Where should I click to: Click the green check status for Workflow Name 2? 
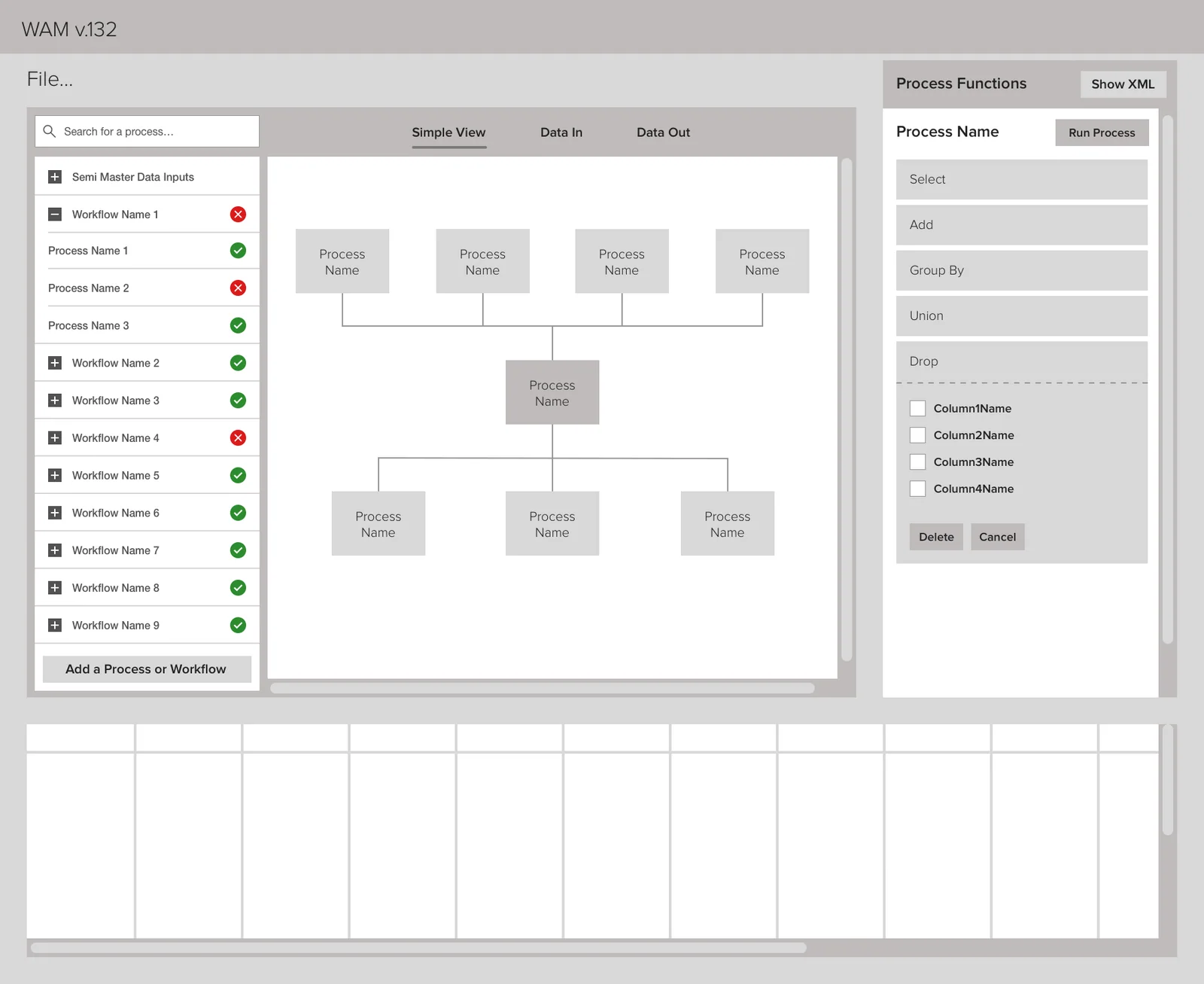238,363
